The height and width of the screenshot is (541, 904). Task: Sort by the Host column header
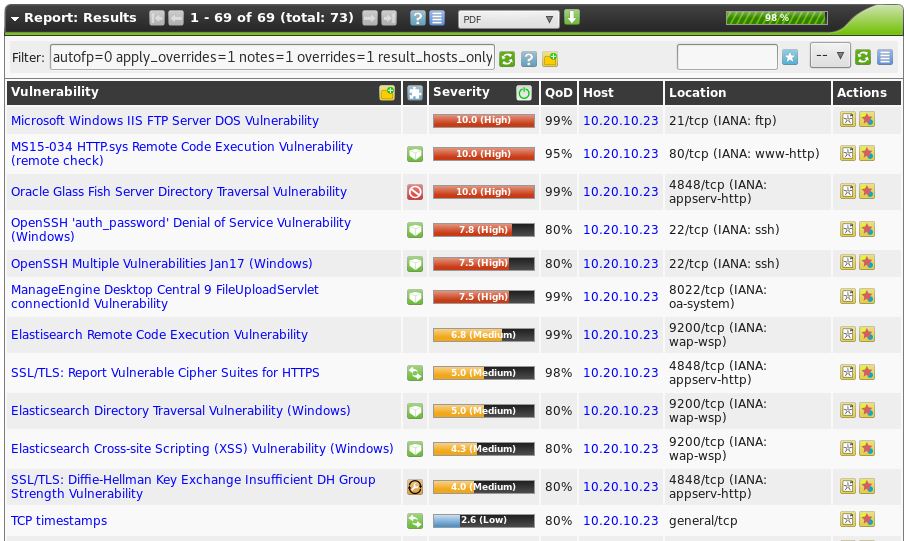[x=598, y=92]
